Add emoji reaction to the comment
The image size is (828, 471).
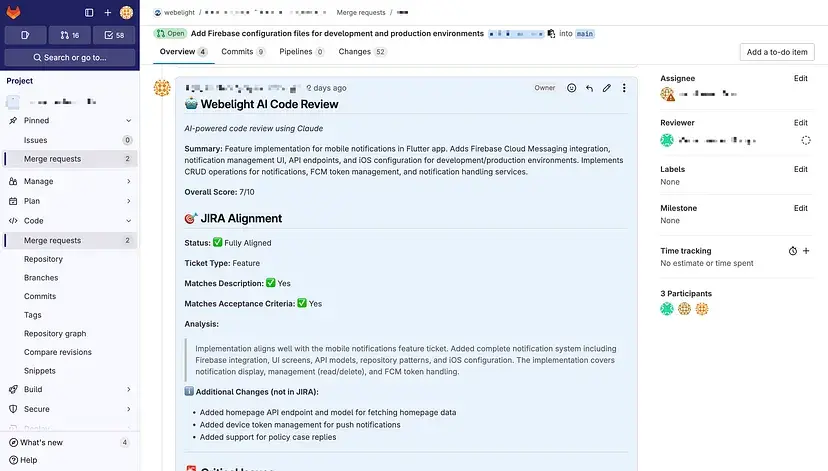point(571,88)
